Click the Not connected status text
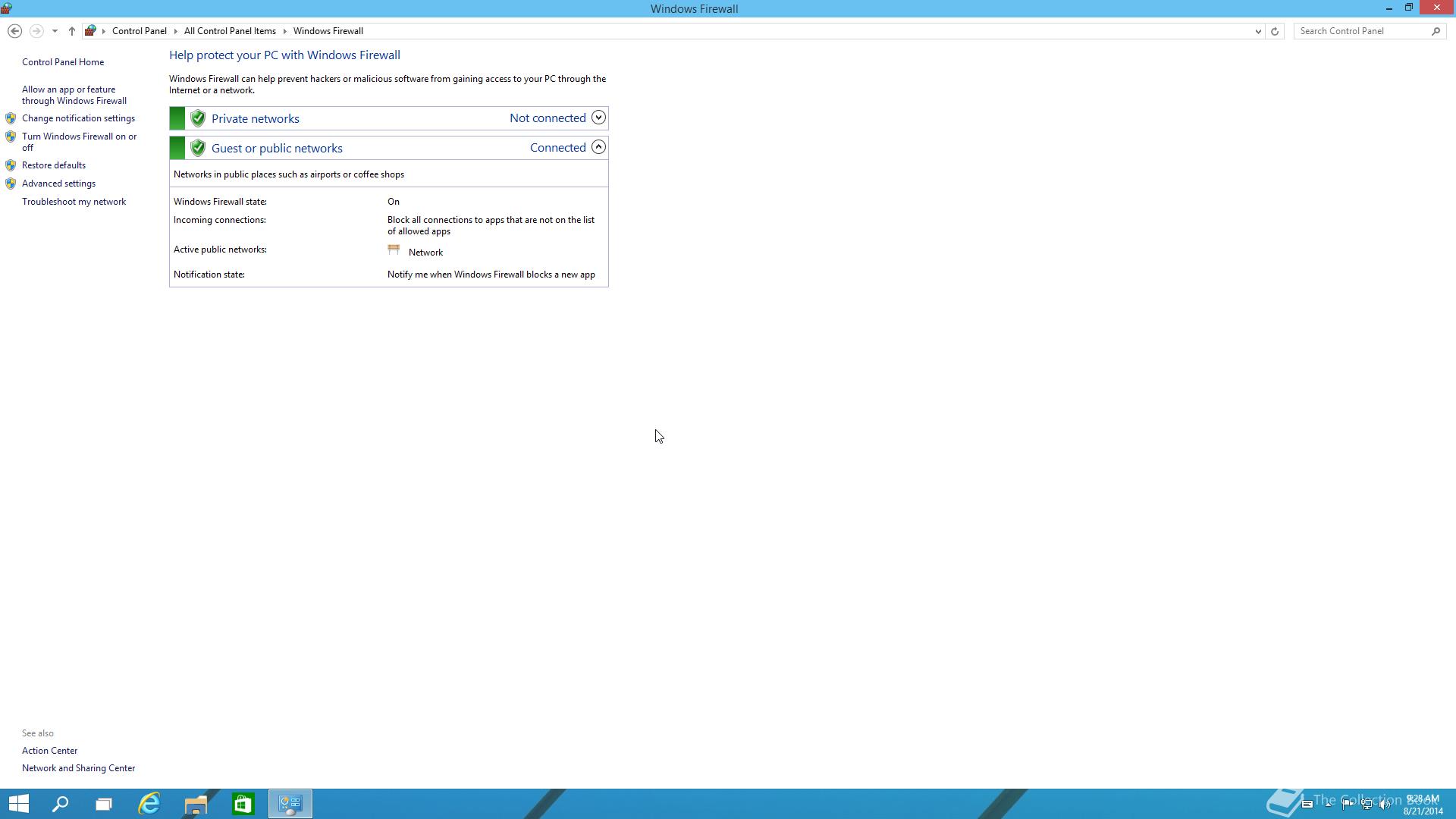Image resolution: width=1456 pixels, height=819 pixels. click(x=548, y=118)
